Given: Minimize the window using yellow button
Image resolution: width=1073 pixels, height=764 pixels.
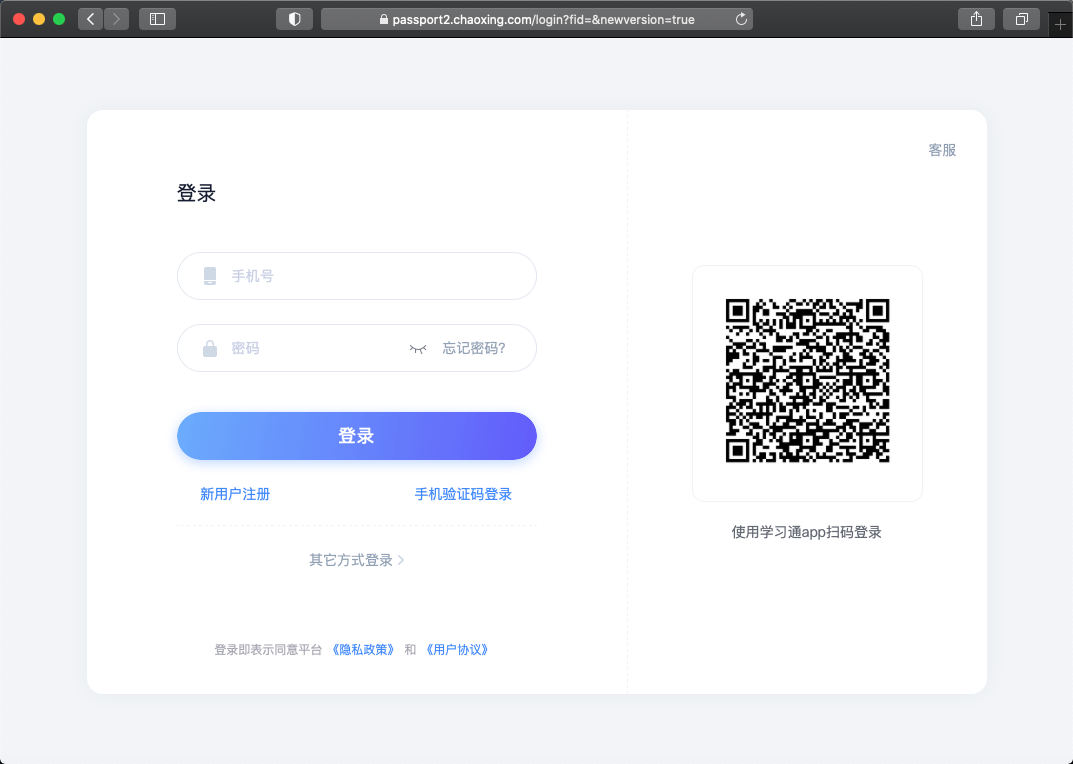Looking at the screenshot, I should [39, 19].
